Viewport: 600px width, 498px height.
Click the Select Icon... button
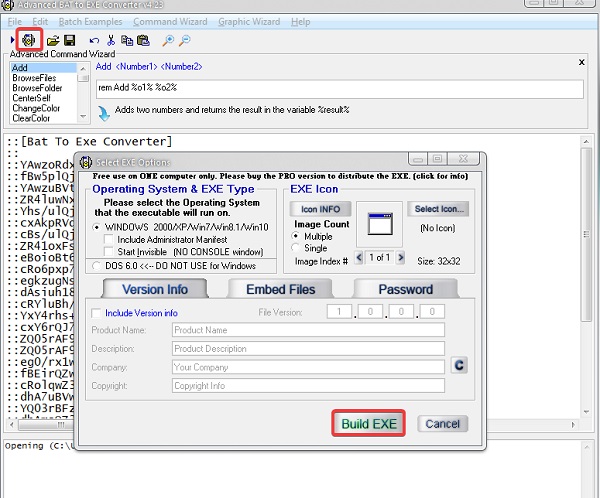coord(437,208)
